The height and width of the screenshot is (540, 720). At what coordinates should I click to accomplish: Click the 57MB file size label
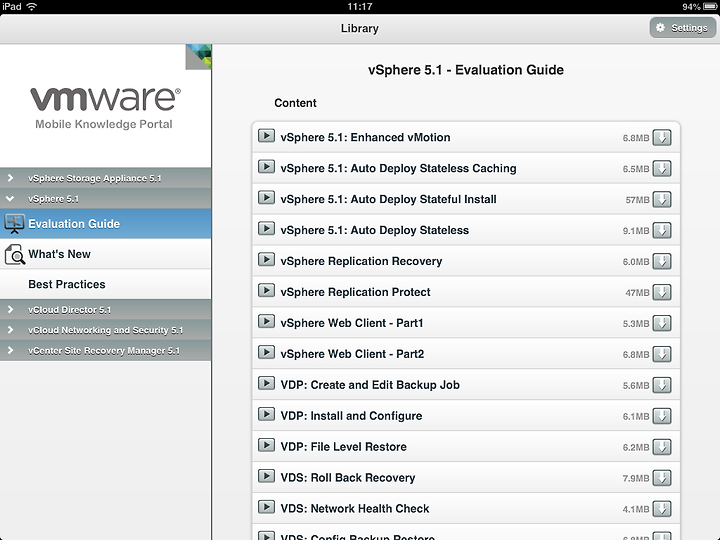(637, 200)
